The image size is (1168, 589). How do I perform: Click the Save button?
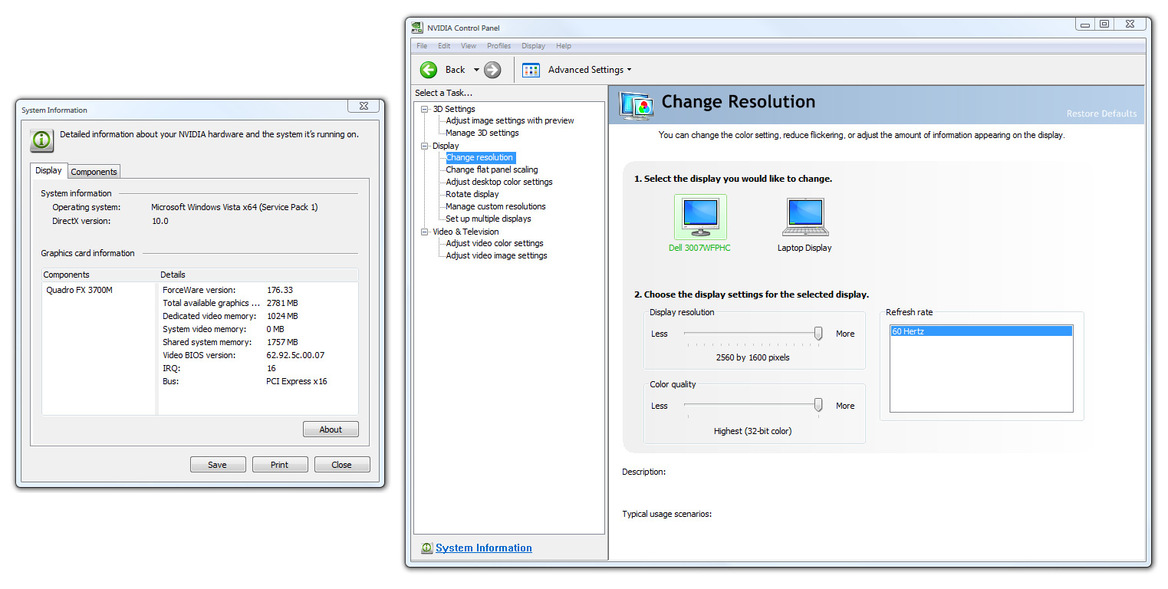click(218, 465)
